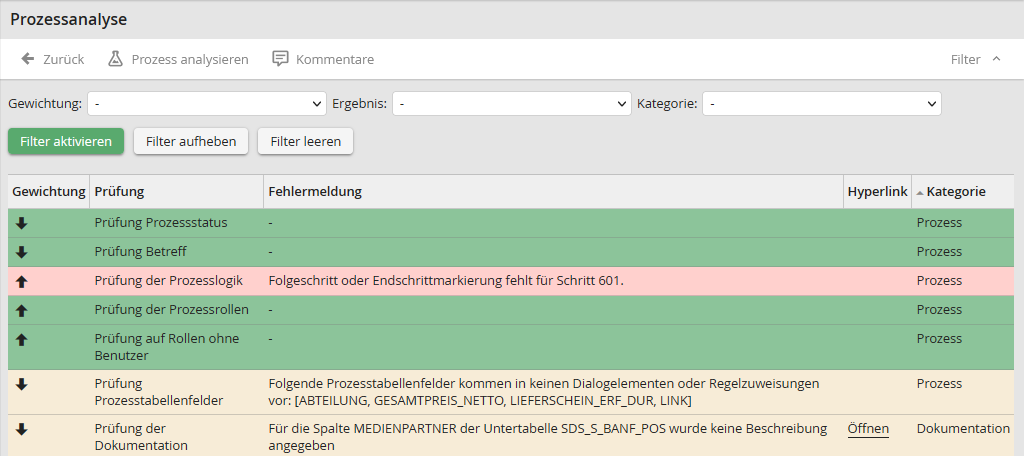Sort the table by the Kategorie column header
This screenshot has width=1024, height=456.
coord(955,191)
